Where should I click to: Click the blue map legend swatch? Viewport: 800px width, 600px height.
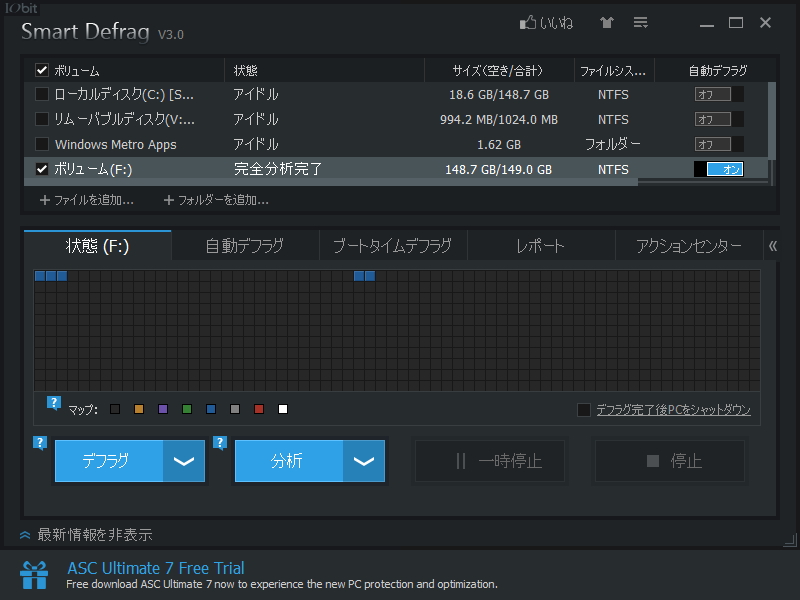(211, 409)
